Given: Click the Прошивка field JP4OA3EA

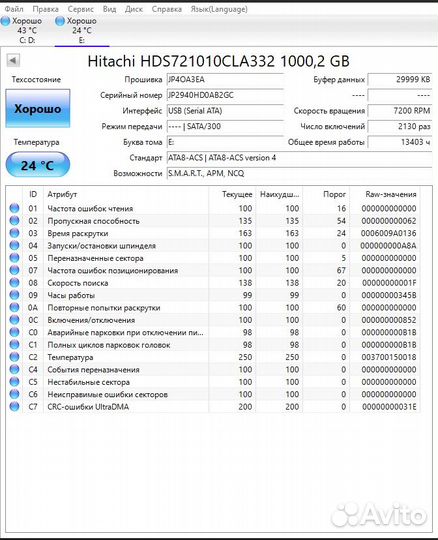Looking at the screenshot, I should (225, 80).
